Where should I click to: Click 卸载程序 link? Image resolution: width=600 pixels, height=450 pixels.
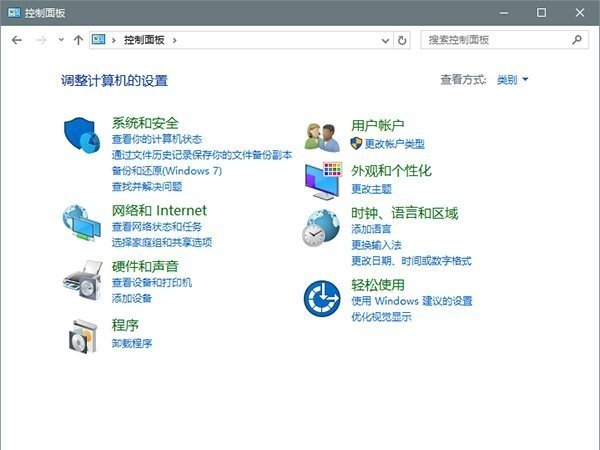(x=132, y=343)
